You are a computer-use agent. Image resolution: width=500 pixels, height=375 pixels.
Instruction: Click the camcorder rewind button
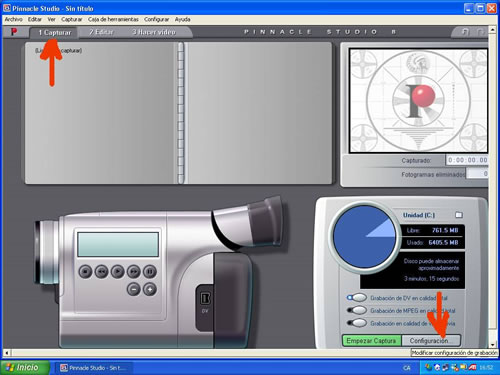point(101,272)
